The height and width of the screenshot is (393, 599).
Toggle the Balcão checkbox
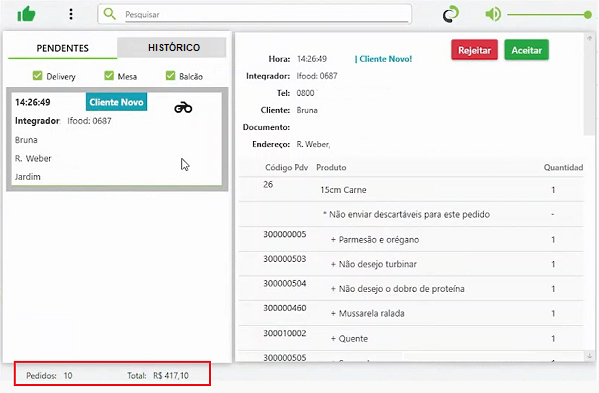(170, 76)
